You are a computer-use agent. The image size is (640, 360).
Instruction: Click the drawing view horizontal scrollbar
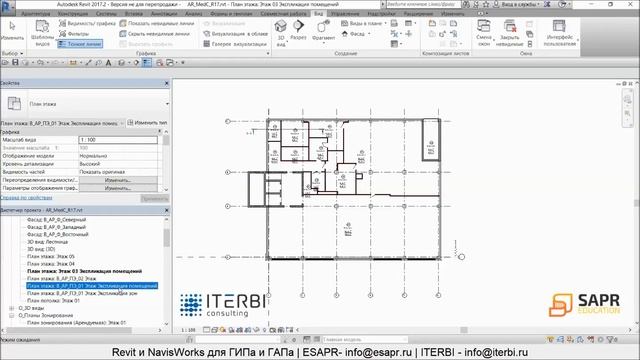(x=464, y=330)
